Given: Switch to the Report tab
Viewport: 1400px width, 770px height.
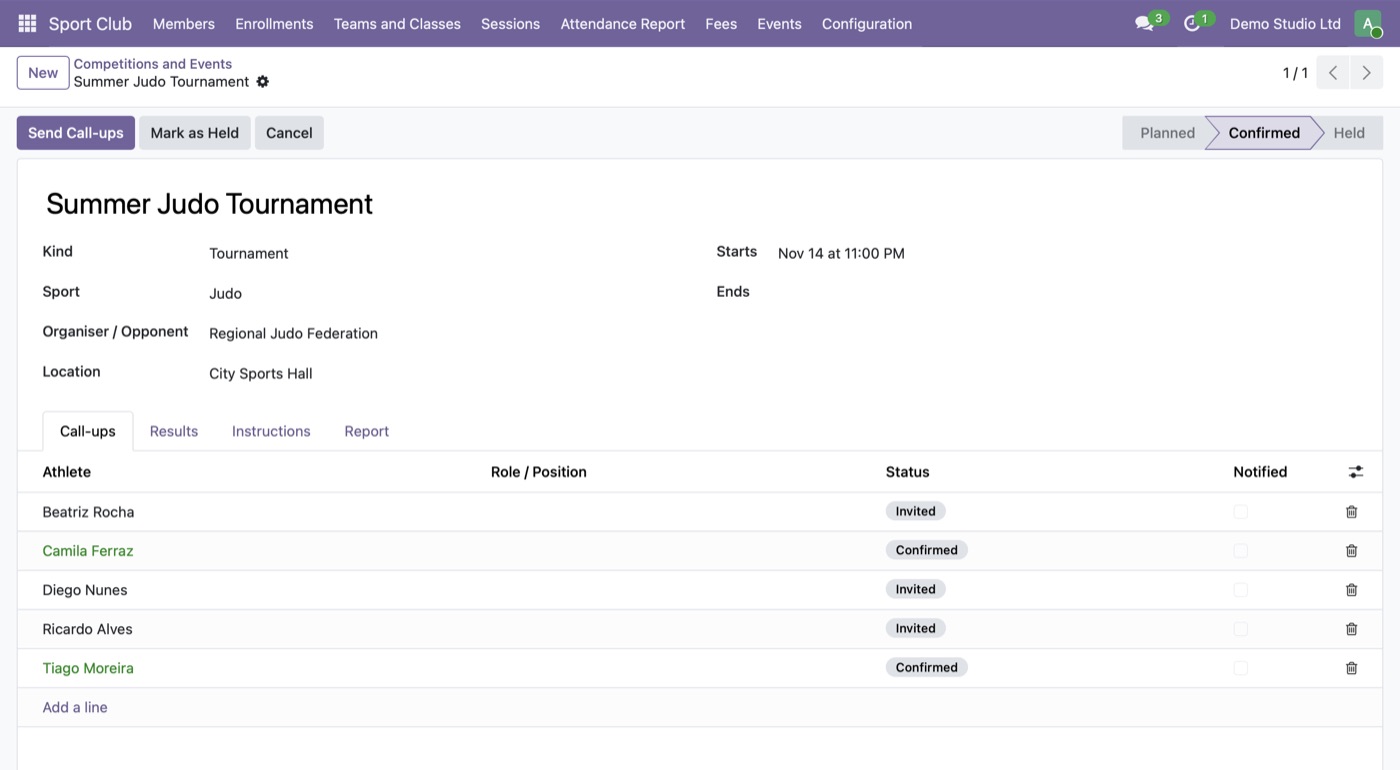Looking at the screenshot, I should pos(367,431).
